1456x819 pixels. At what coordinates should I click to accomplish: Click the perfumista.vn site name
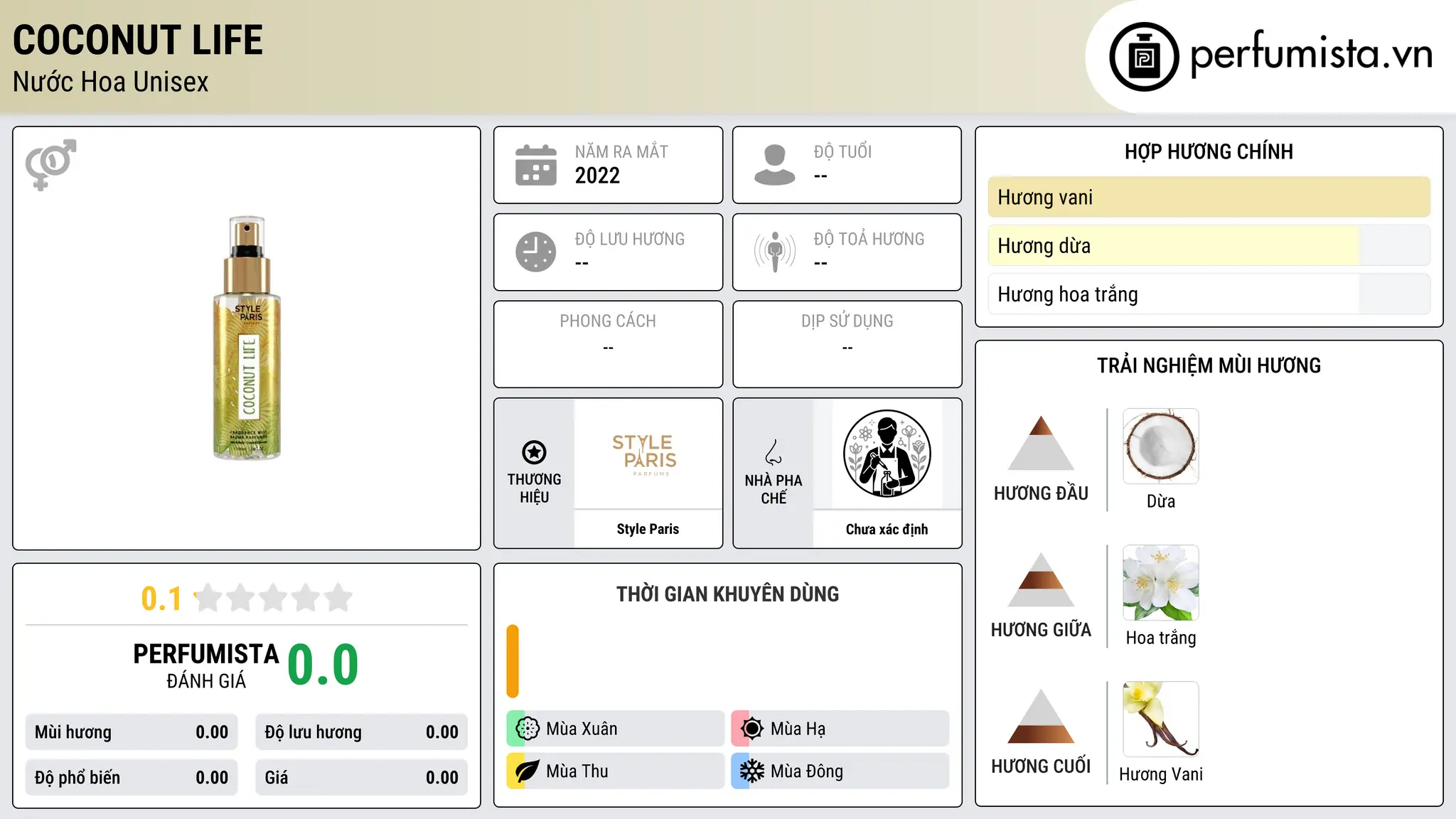click(1311, 54)
